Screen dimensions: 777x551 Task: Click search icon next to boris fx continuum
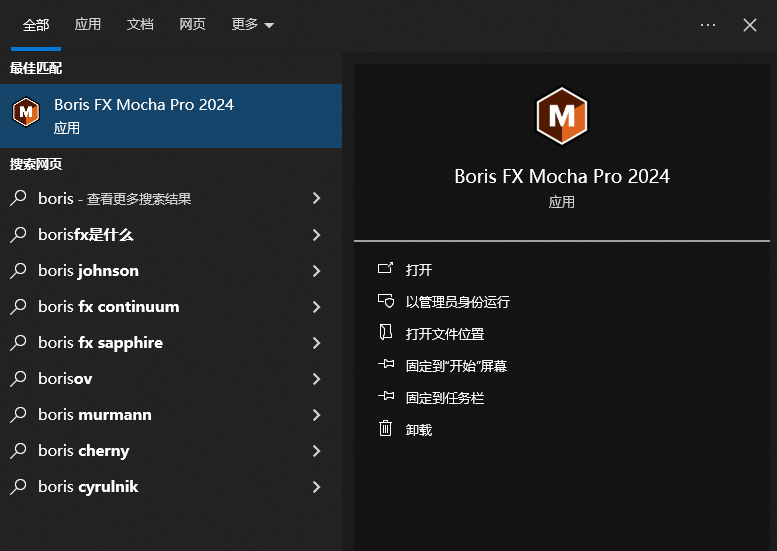[18, 307]
